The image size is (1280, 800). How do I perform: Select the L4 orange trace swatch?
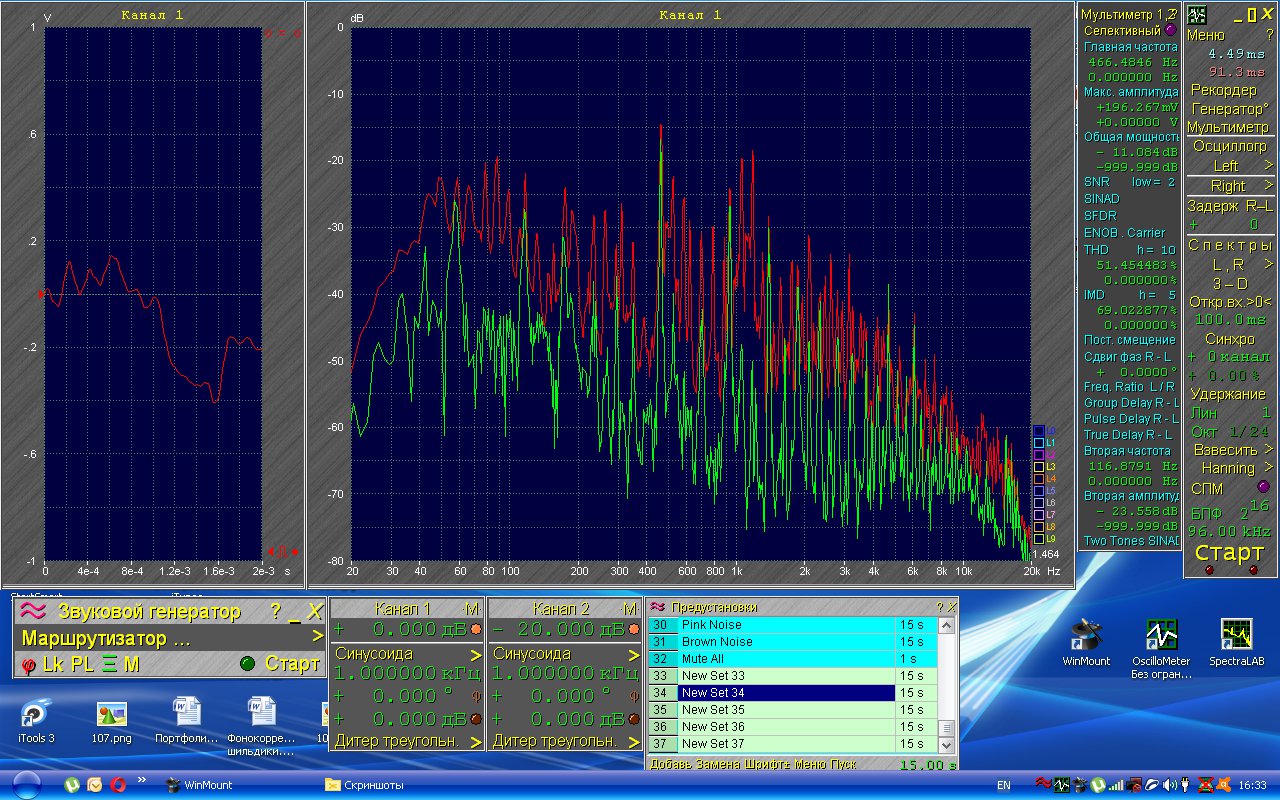point(1039,479)
